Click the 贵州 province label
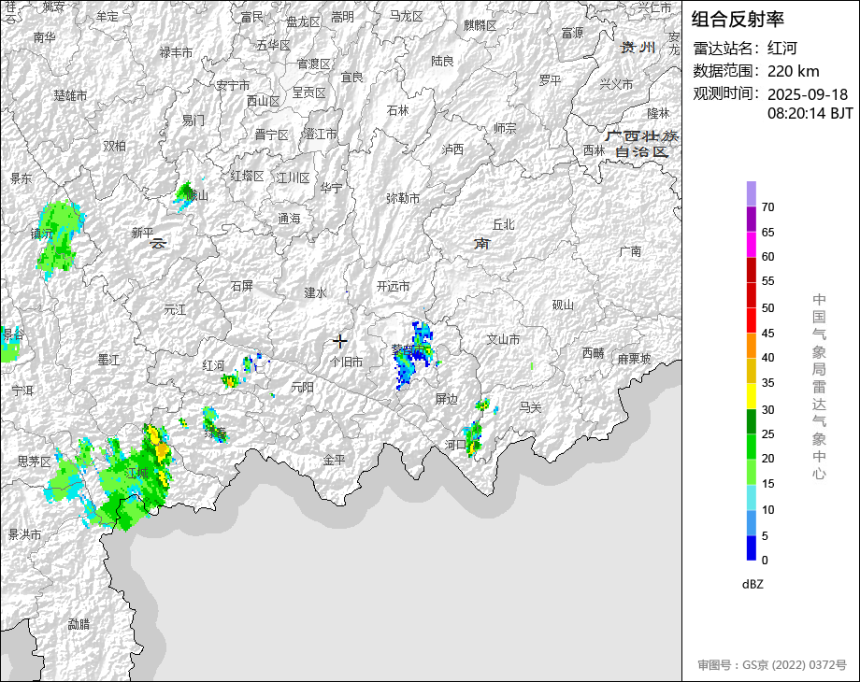 click(x=638, y=48)
